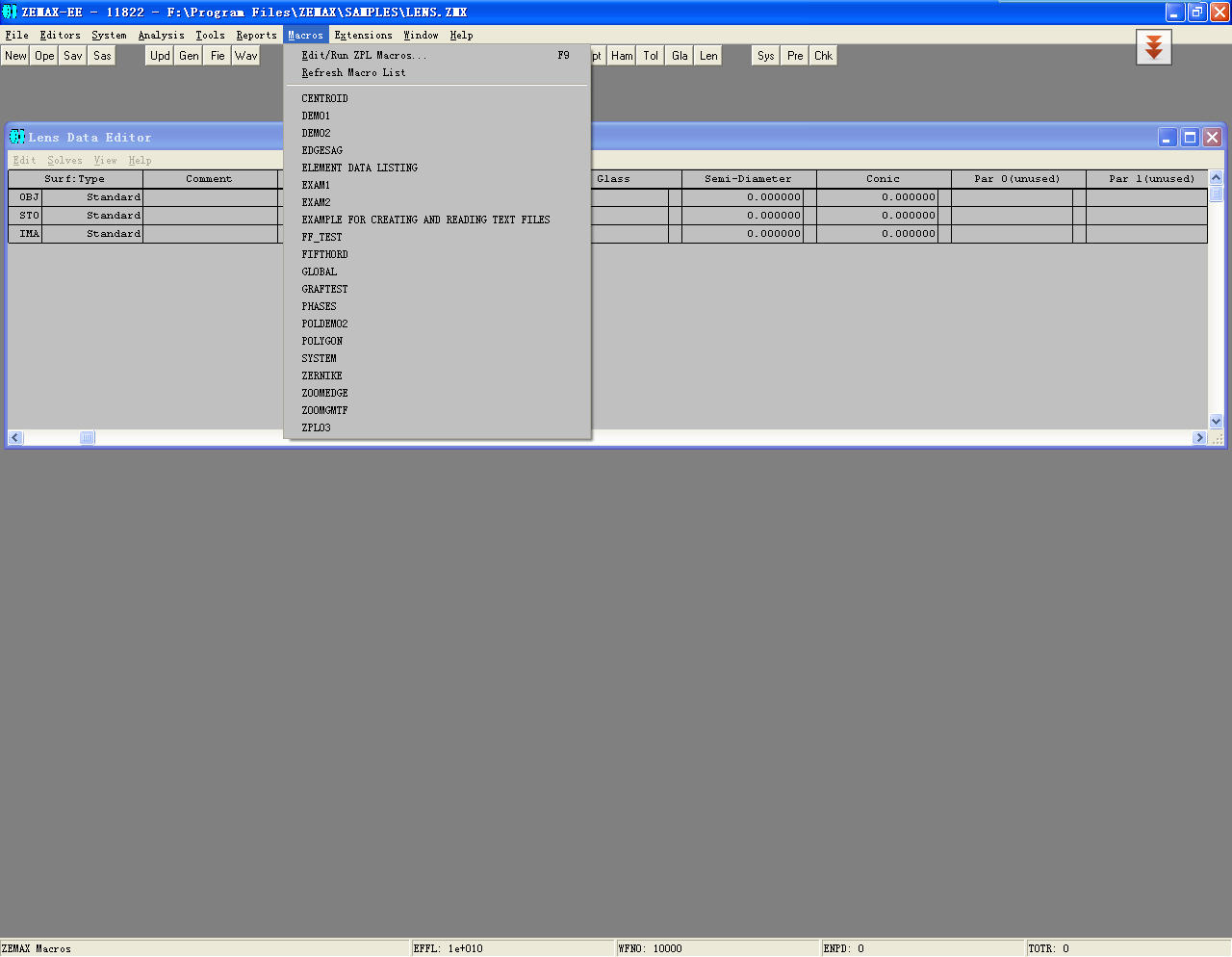Click the Sav (Save) toolbar button
The width and height of the screenshot is (1232, 957).
[x=73, y=56]
